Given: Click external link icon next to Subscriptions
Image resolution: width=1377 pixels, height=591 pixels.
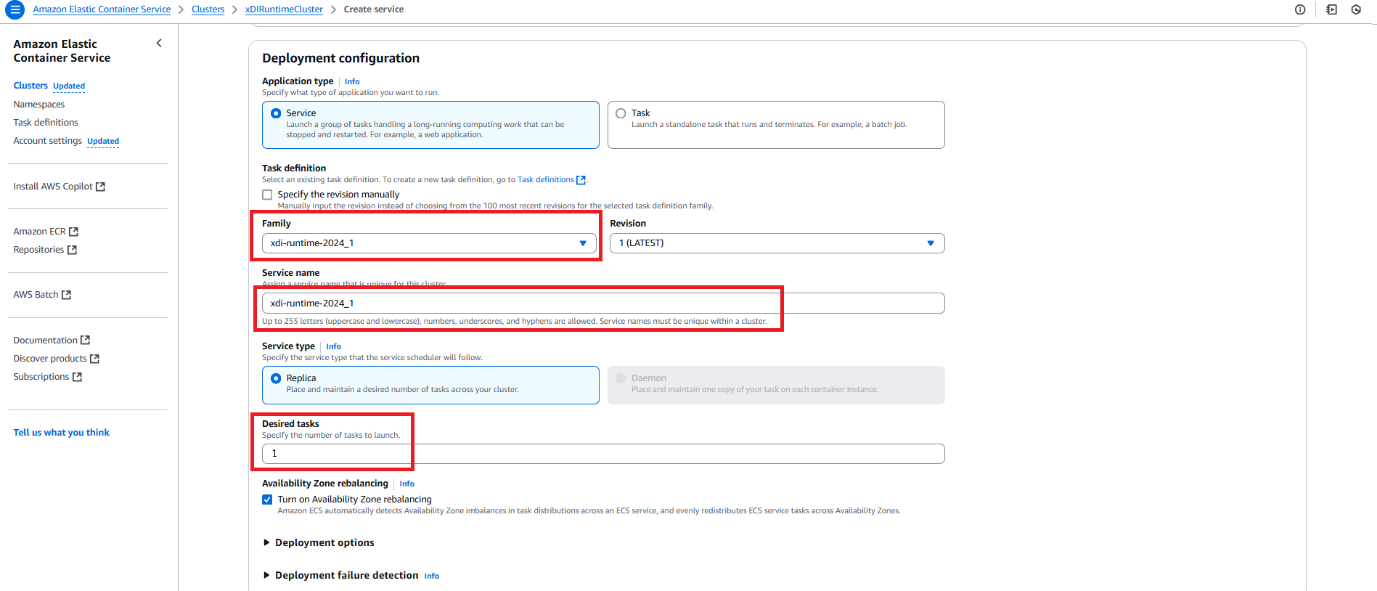Looking at the screenshot, I should pos(77,377).
